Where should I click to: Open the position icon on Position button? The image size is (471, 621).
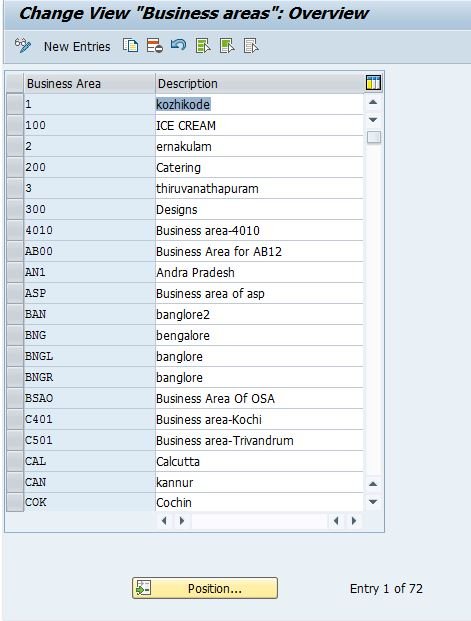pyautogui.click(x=143, y=588)
